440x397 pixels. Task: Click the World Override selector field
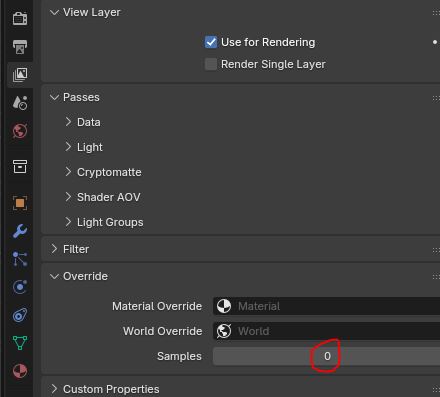point(327,331)
